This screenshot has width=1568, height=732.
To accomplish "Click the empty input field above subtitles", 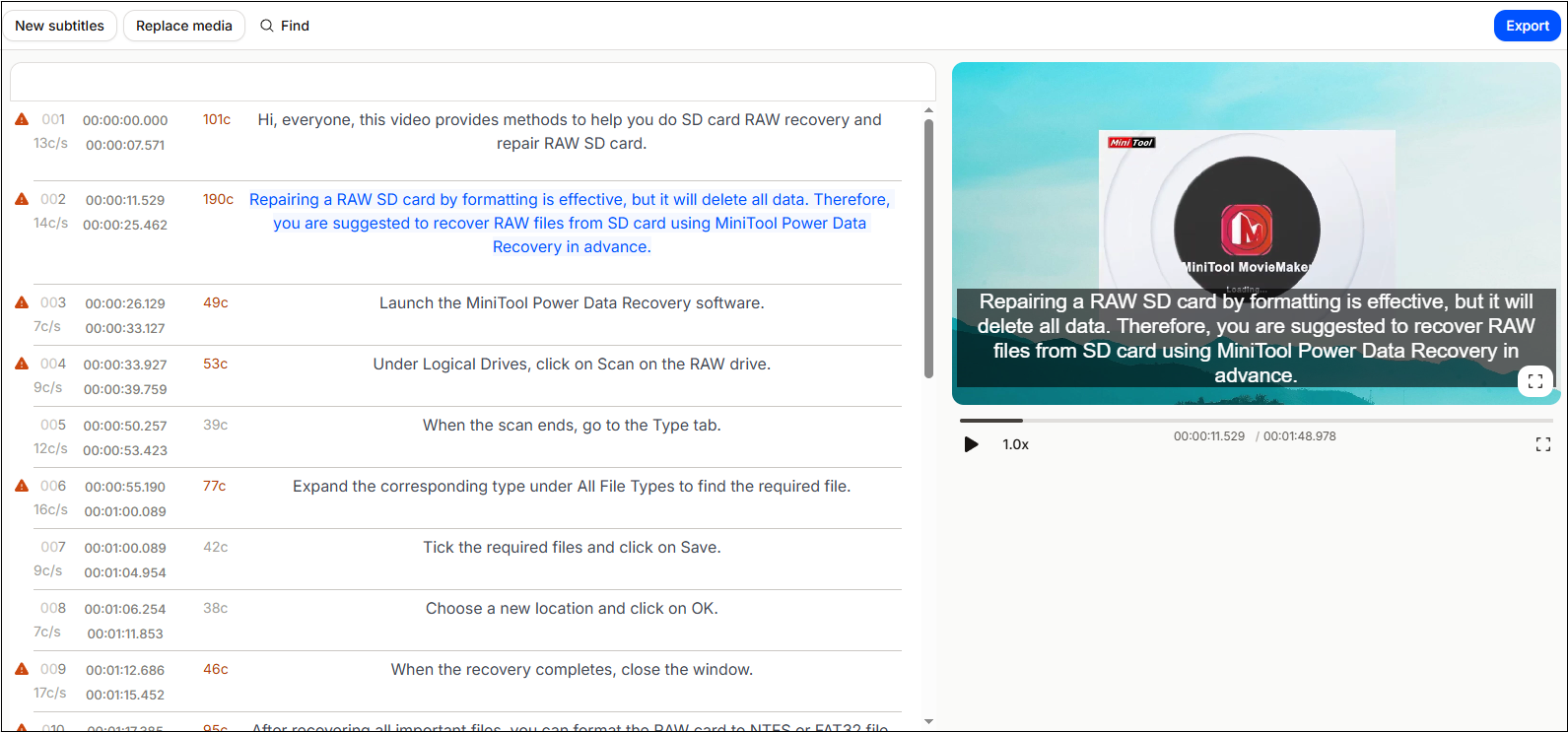I will 473,82.
